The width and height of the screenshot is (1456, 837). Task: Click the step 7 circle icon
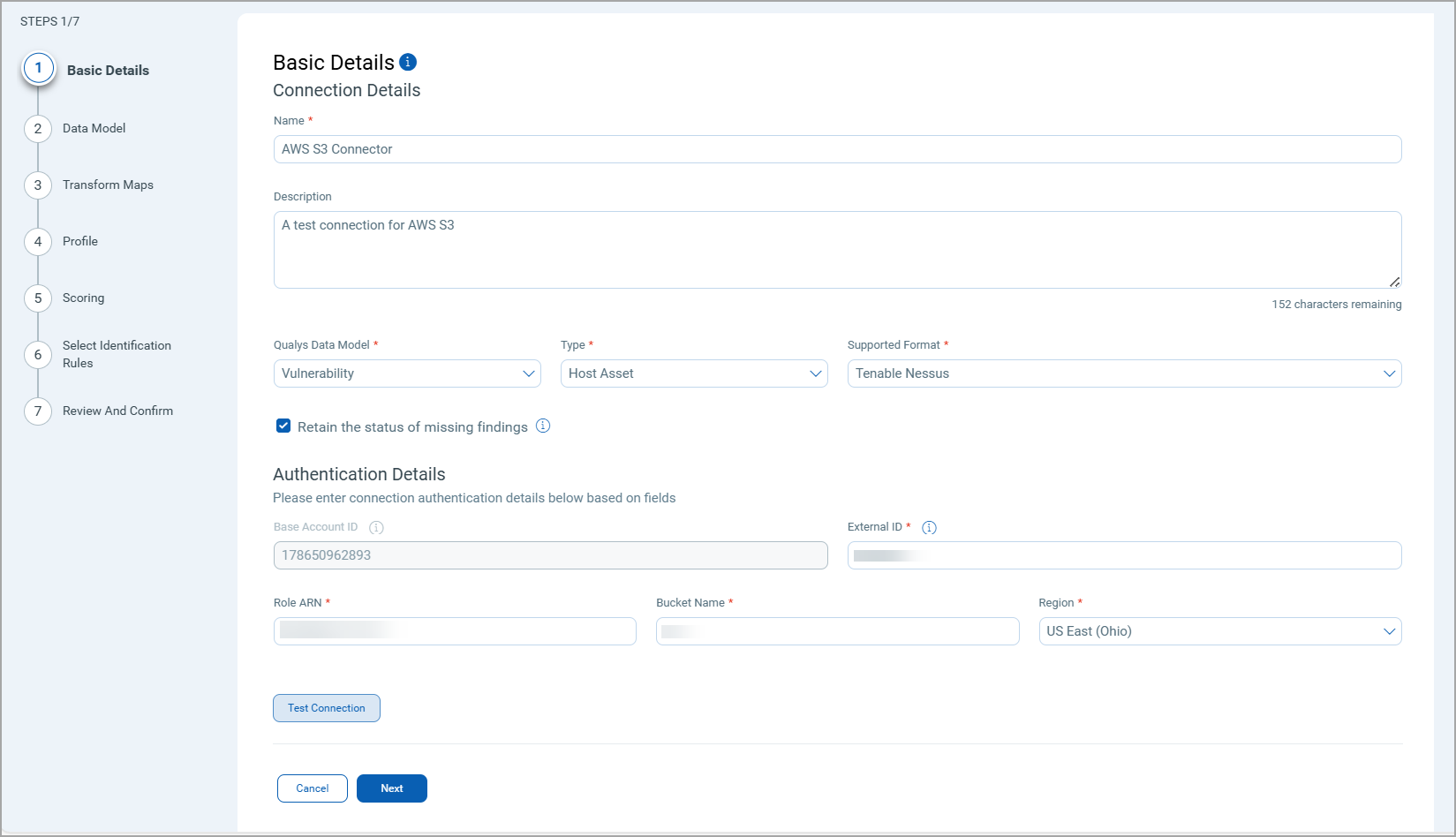38,411
